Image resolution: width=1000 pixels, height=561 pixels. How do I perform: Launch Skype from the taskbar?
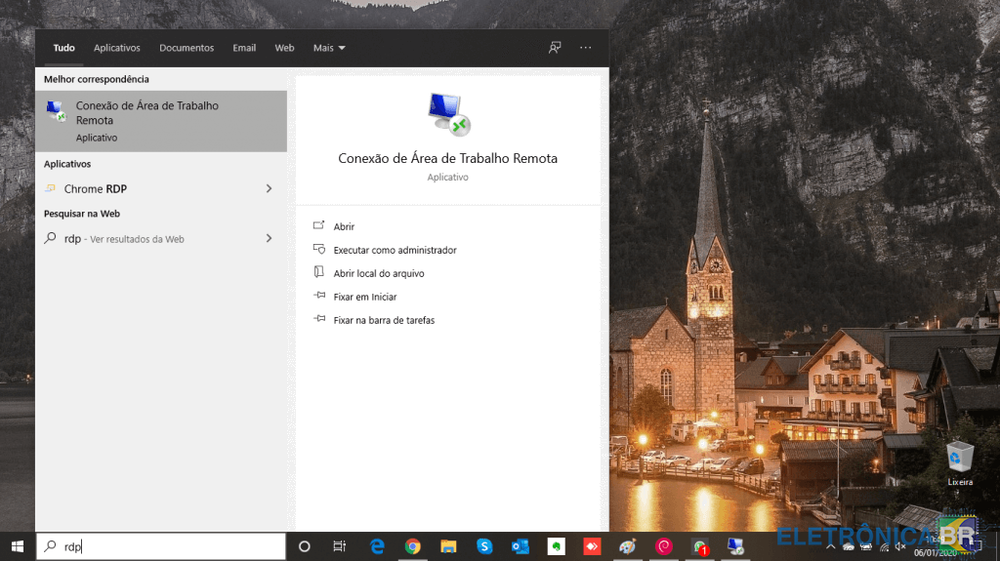484,546
